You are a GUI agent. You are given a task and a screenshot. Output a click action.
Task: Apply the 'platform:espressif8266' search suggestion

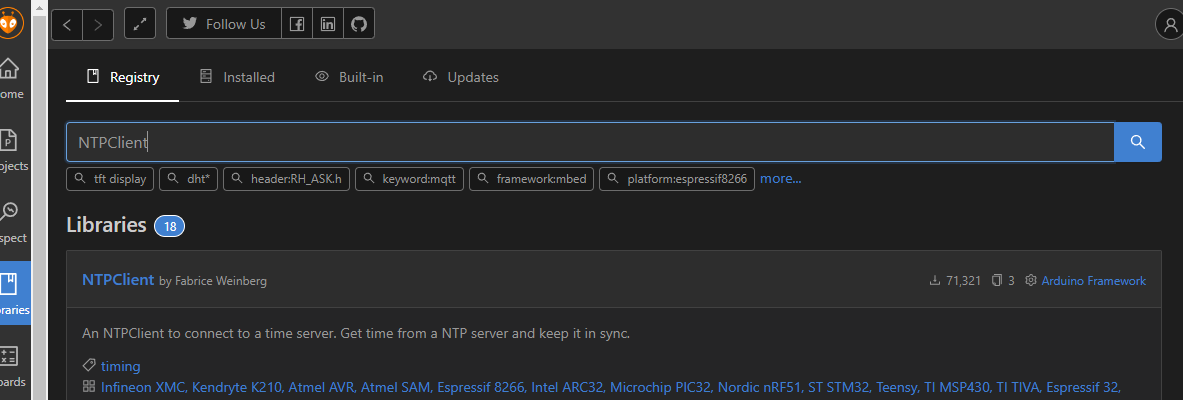[677, 179]
